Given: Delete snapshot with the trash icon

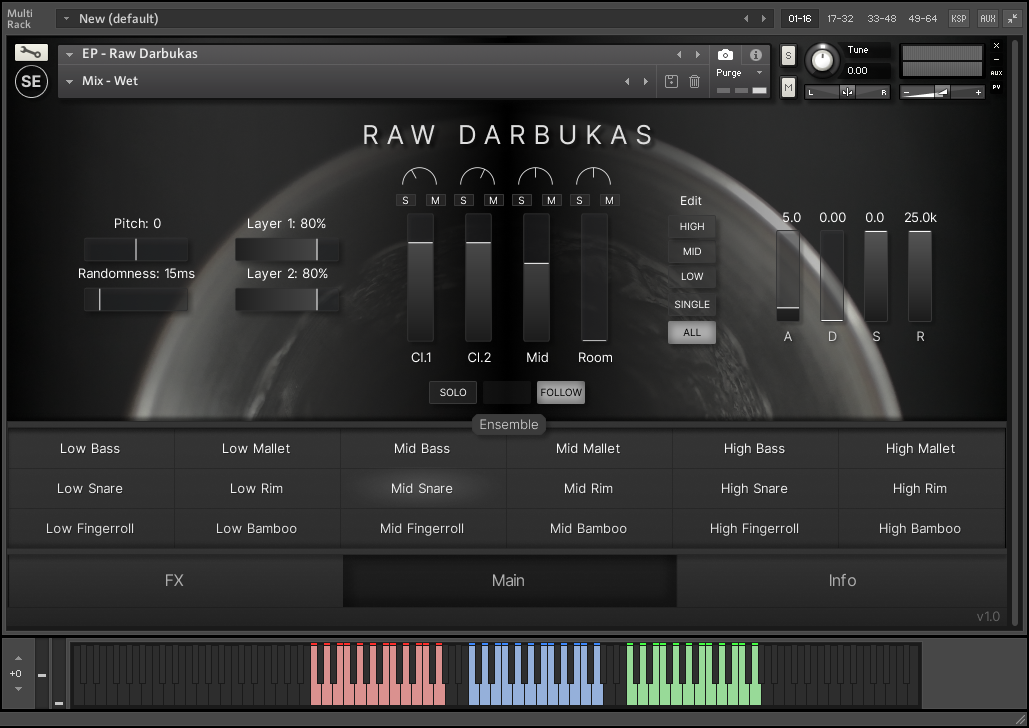Looking at the screenshot, I should click(695, 82).
